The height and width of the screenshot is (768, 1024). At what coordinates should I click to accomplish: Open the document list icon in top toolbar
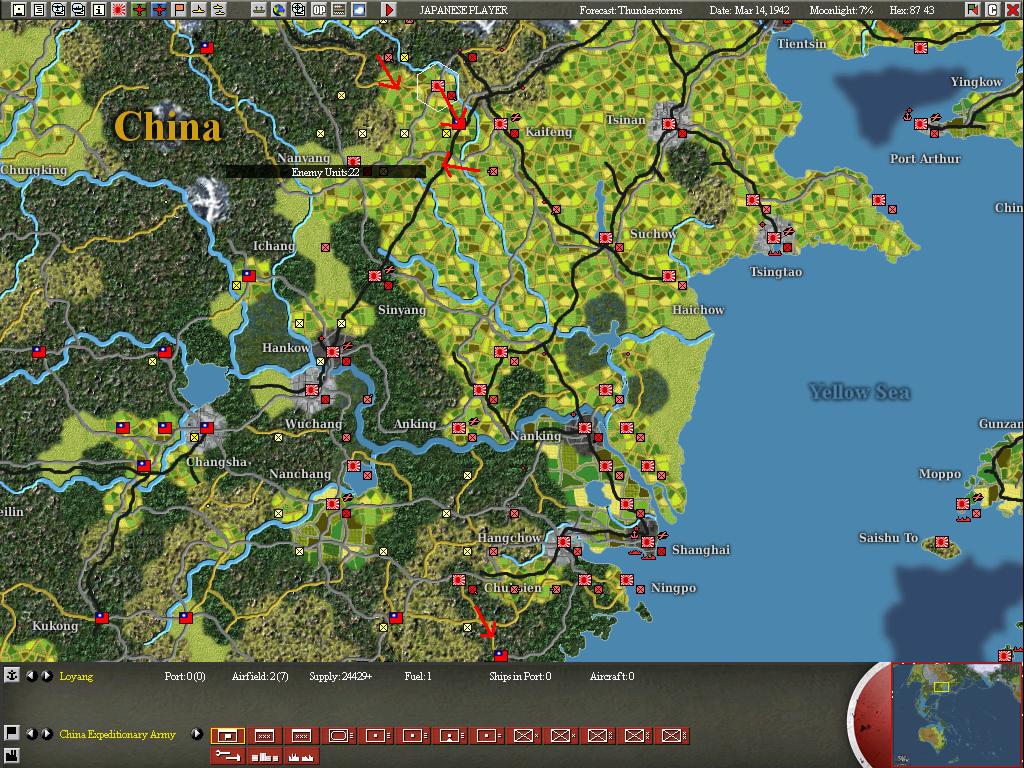[x=39, y=10]
